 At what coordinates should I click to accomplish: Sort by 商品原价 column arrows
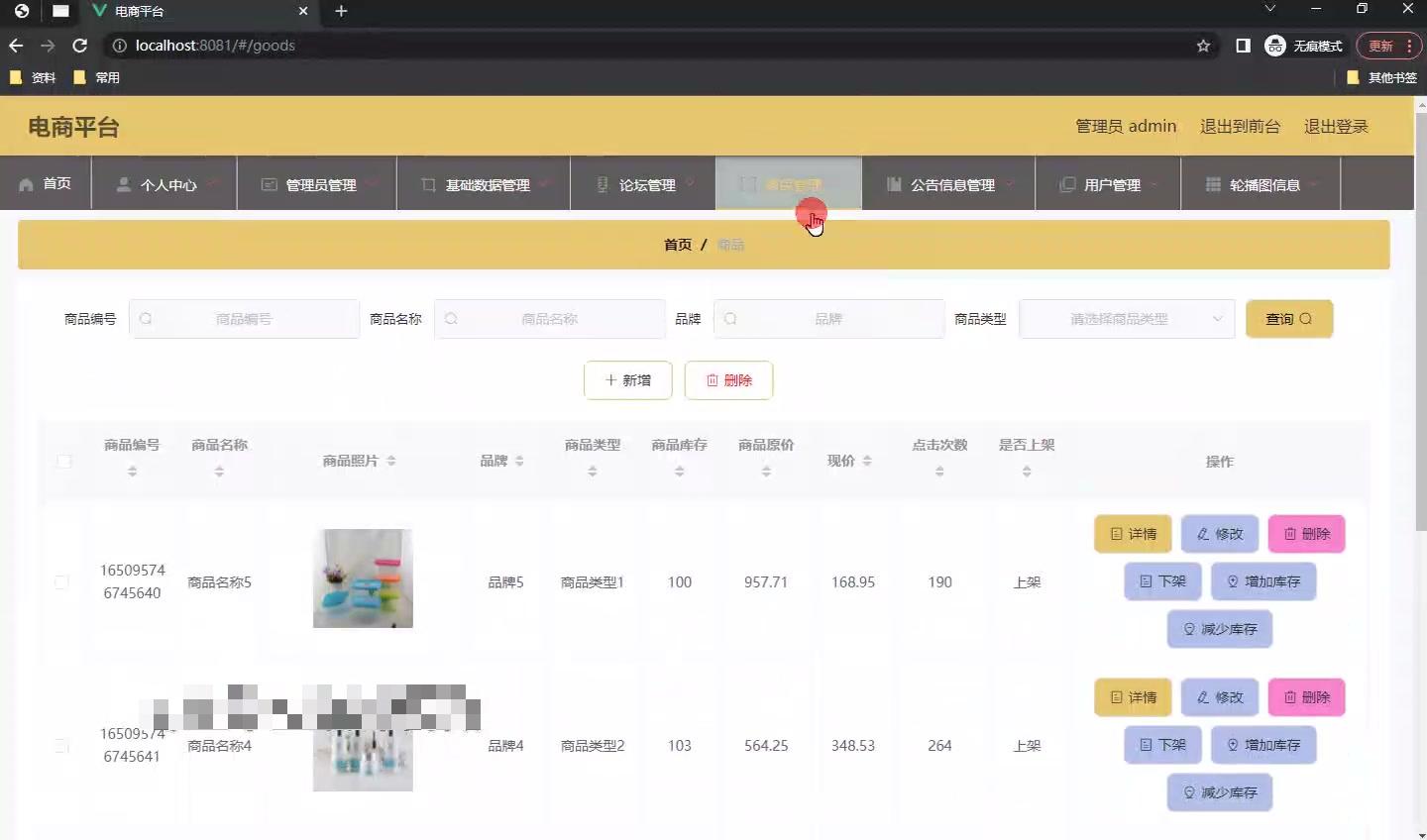click(766, 472)
